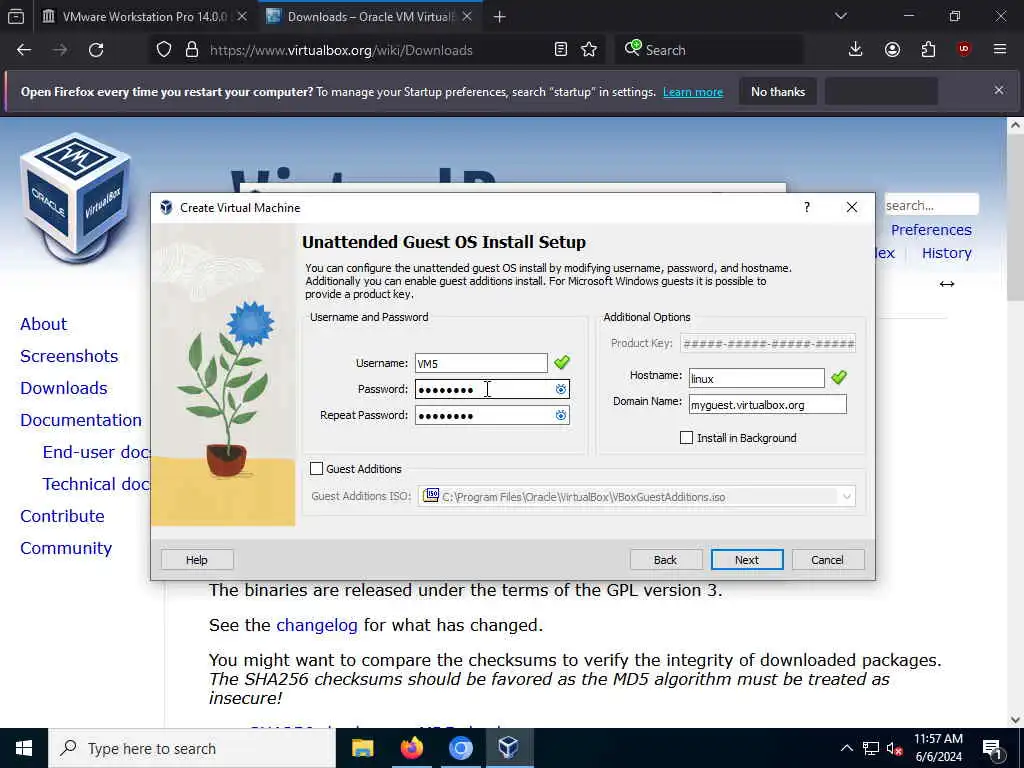The image size is (1024, 768).
Task: Close the VMware Workstation Pro tab
Action: [x=242, y=17]
